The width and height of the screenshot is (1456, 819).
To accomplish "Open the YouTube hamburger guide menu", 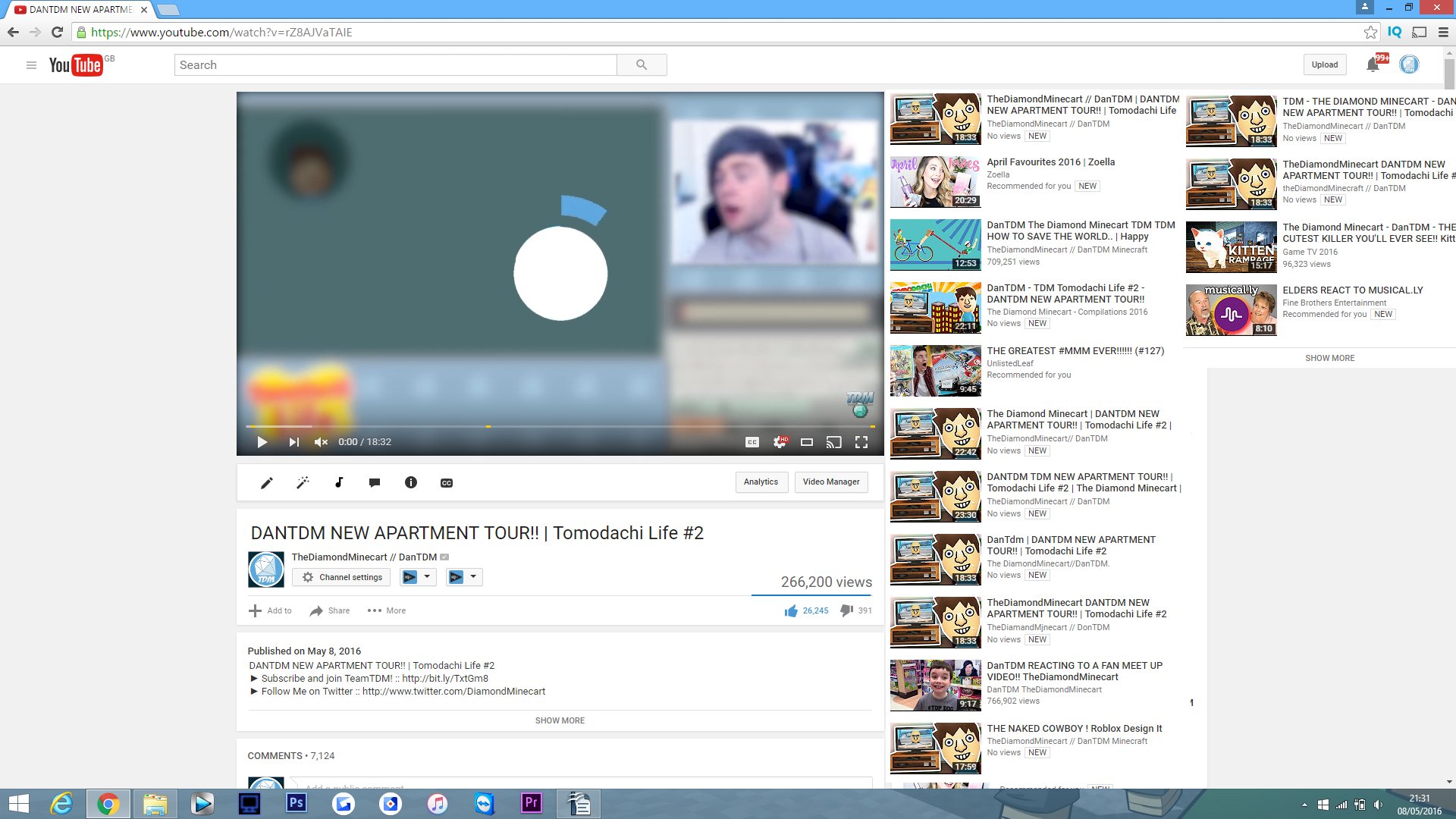I will pos(31,65).
